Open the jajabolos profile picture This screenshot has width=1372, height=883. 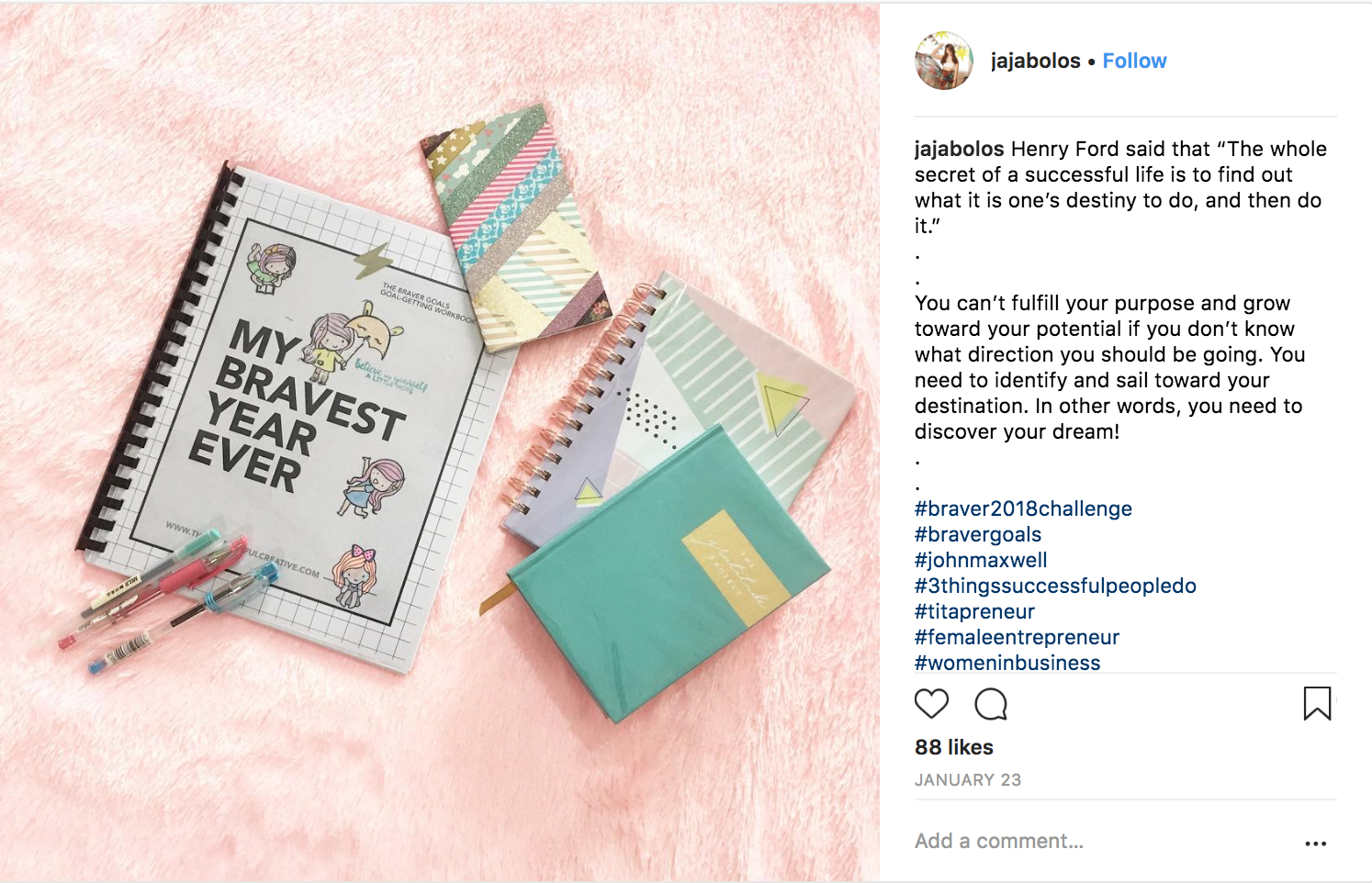[x=943, y=61]
